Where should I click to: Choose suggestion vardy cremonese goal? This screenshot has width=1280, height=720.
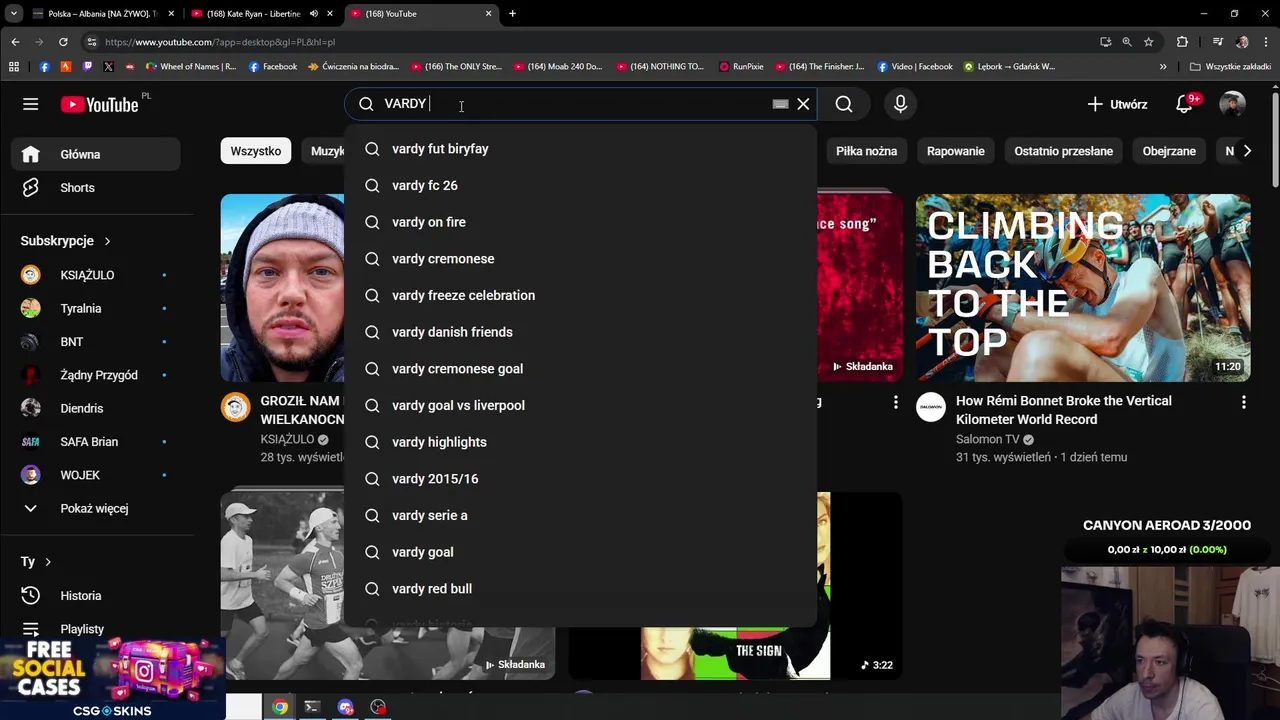click(580, 369)
